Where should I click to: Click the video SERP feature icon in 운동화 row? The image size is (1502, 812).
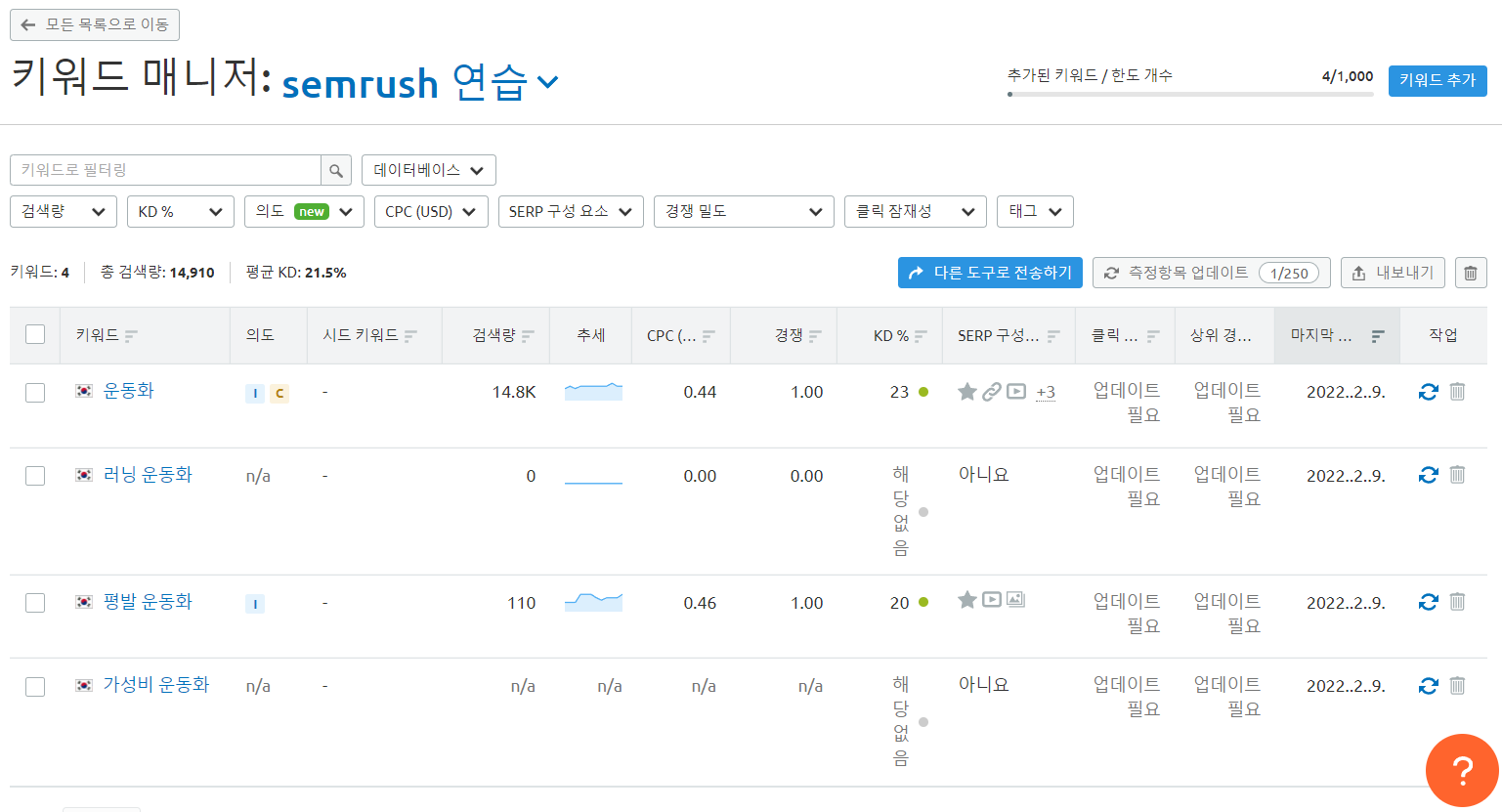pos(1016,392)
